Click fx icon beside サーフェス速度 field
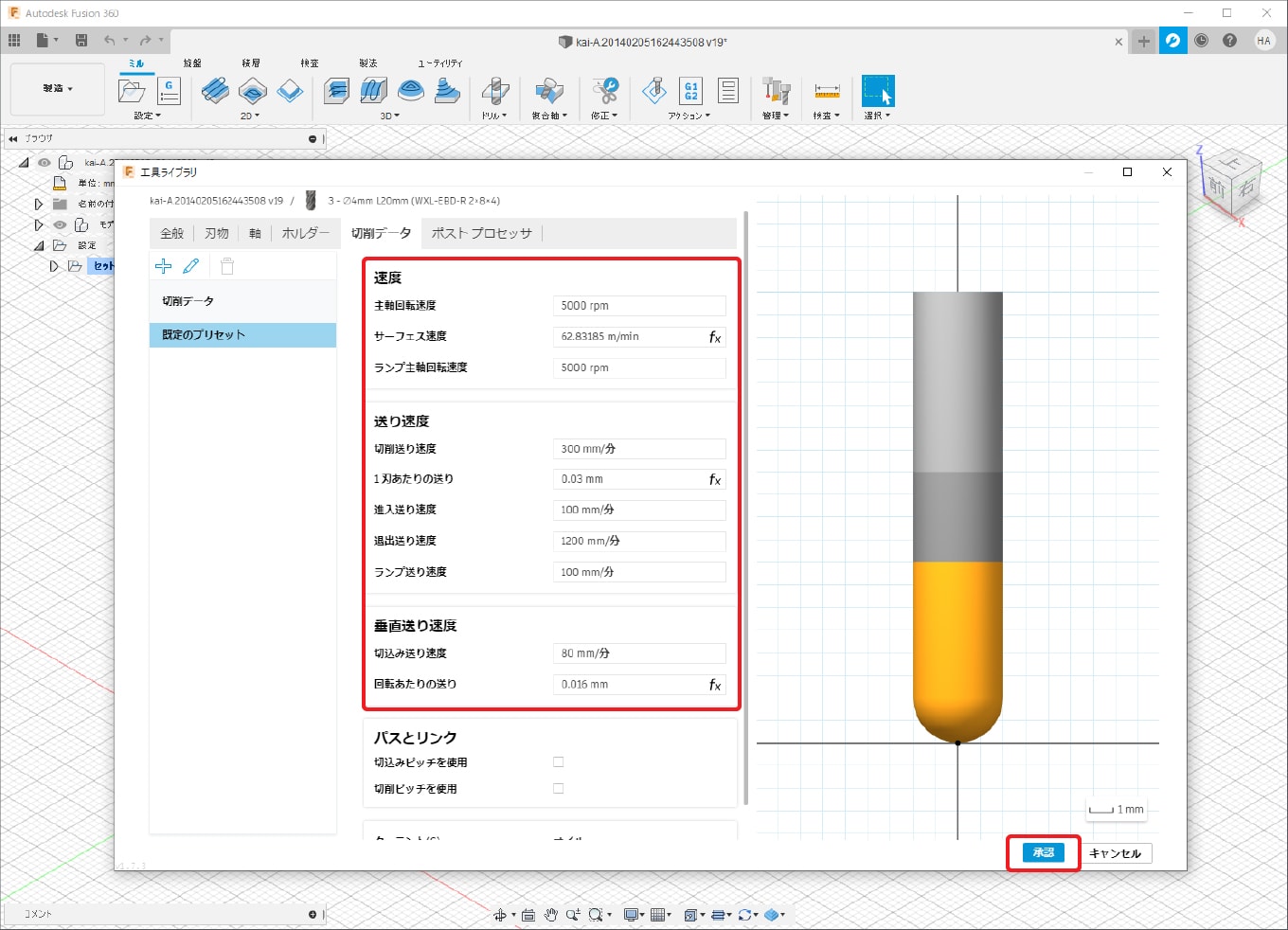The height and width of the screenshot is (930, 1288). [715, 337]
